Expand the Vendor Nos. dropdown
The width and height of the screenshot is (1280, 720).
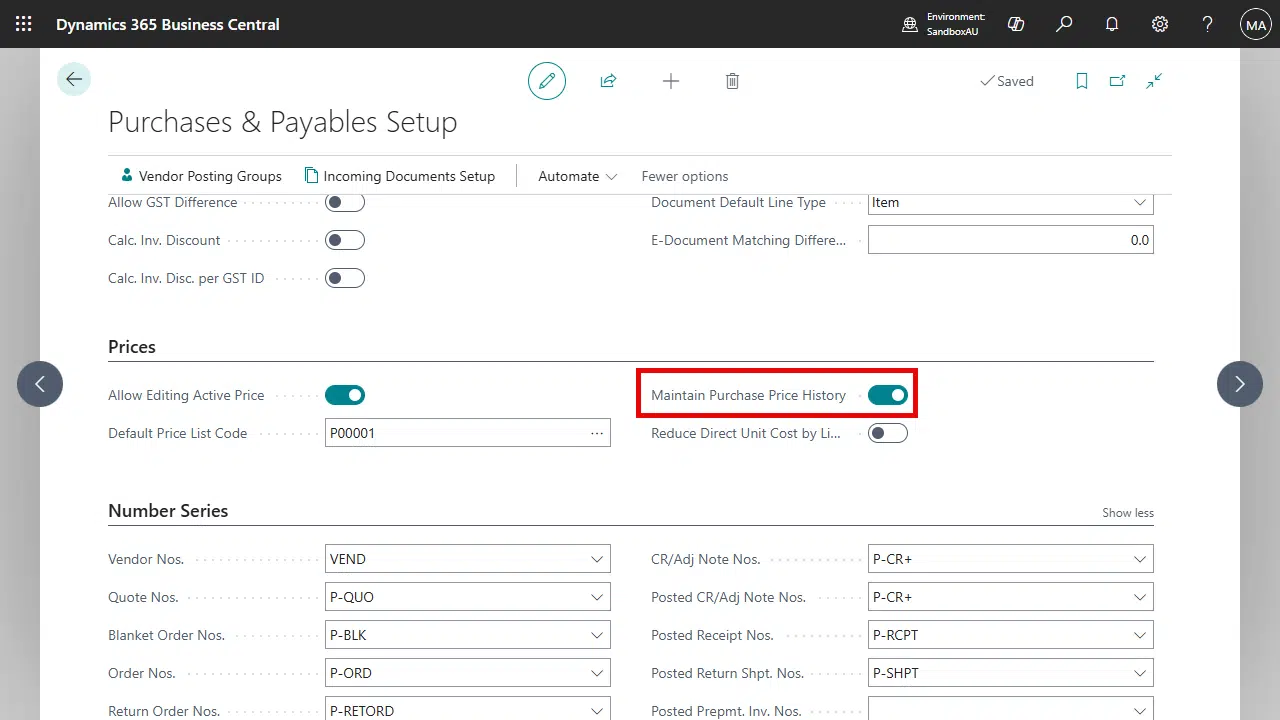pos(597,559)
